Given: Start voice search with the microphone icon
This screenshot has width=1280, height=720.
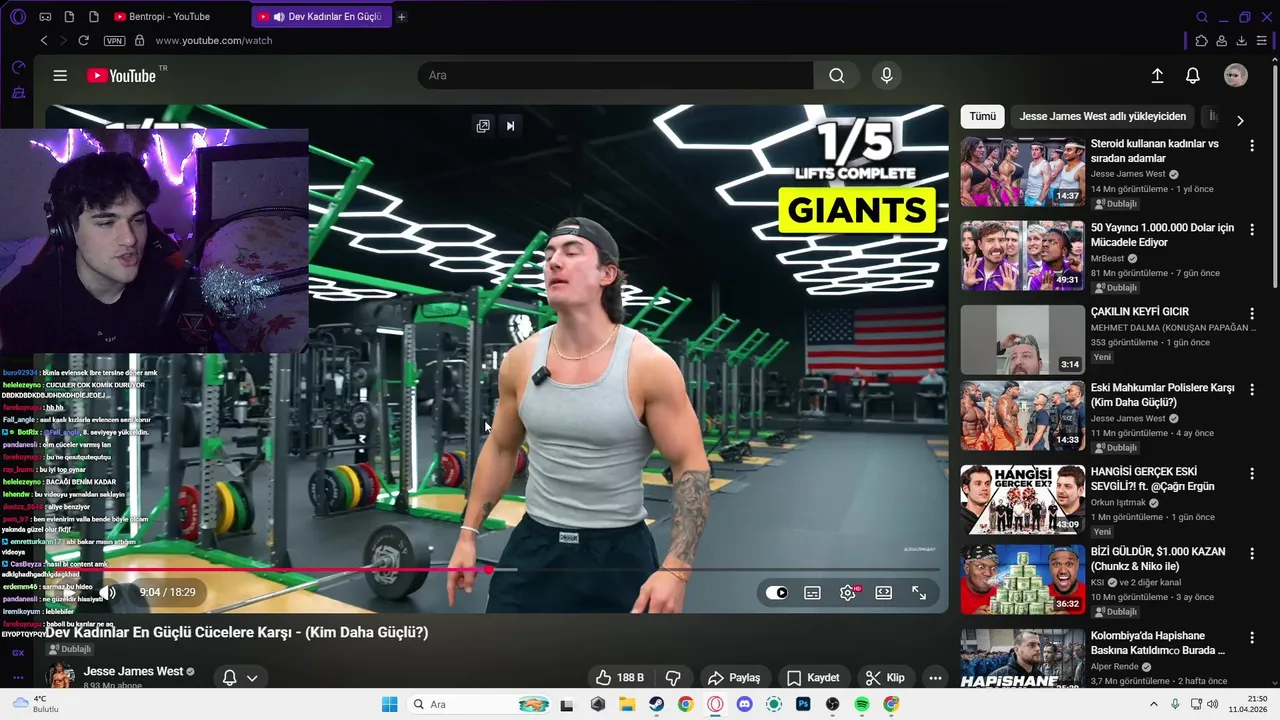Looking at the screenshot, I should (886, 76).
